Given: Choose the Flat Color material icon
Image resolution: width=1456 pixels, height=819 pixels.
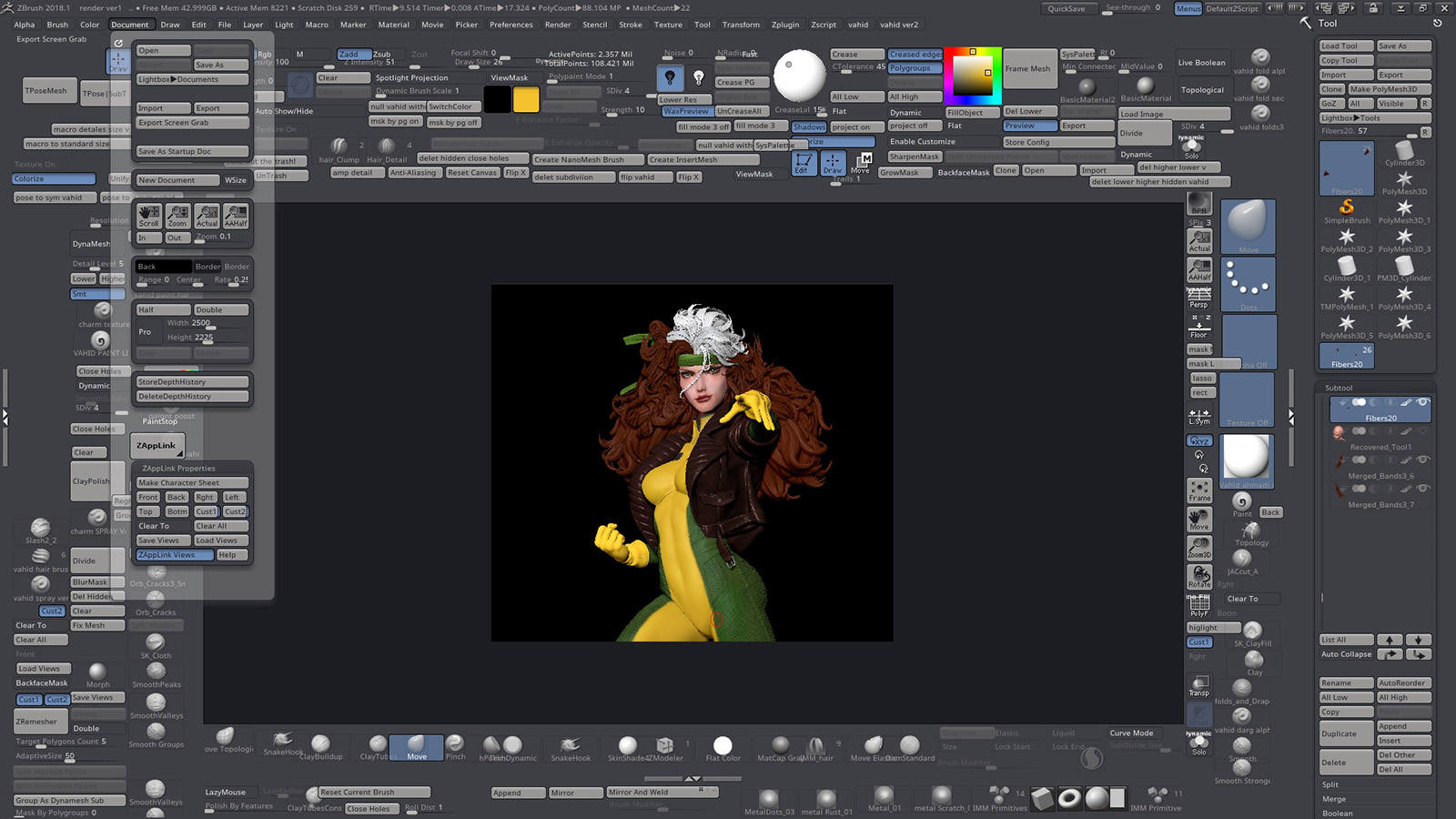Looking at the screenshot, I should pos(723,748).
